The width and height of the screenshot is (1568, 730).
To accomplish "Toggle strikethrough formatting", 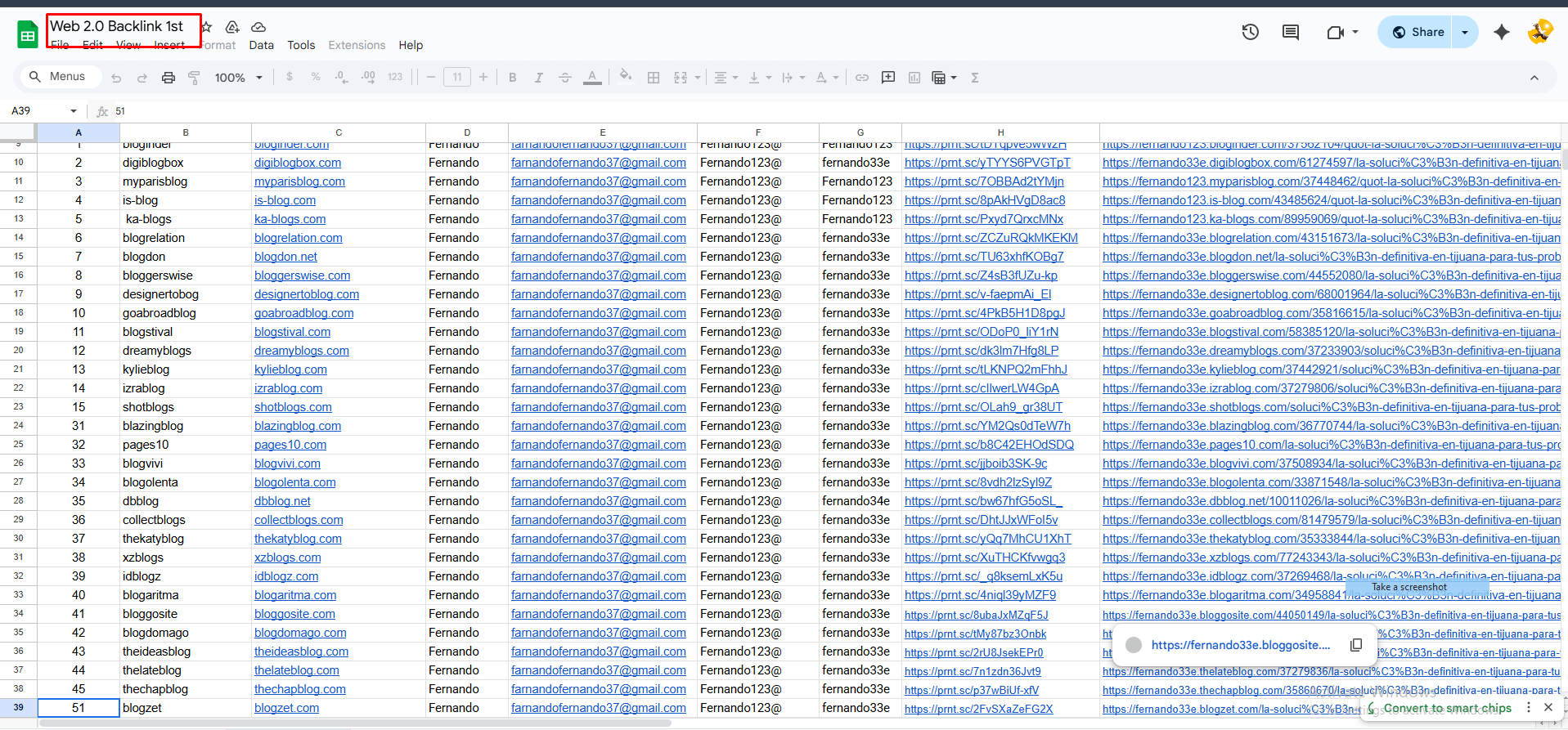I will [x=564, y=78].
